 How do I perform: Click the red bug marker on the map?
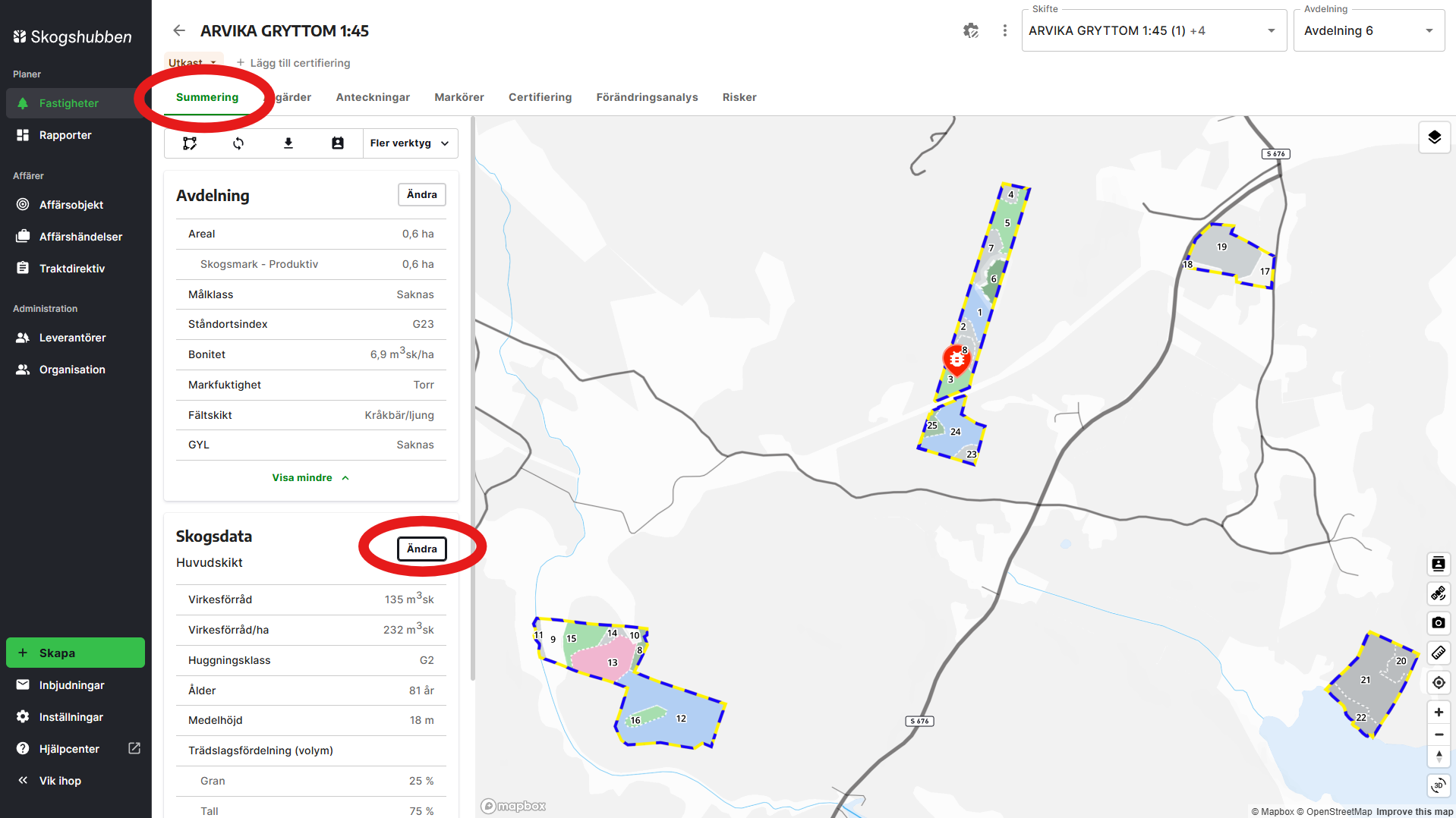956,360
